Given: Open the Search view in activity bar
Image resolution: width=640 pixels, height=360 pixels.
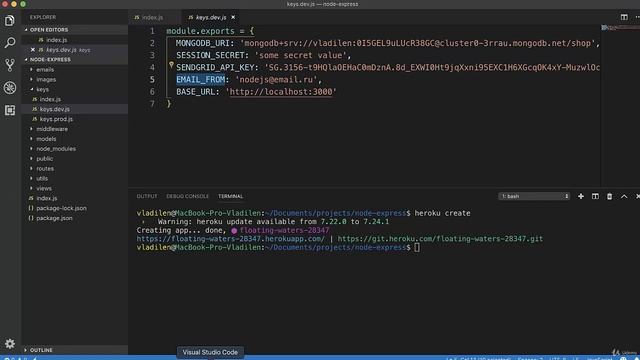Looking at the screenshot, I should [x=10, y=42].
